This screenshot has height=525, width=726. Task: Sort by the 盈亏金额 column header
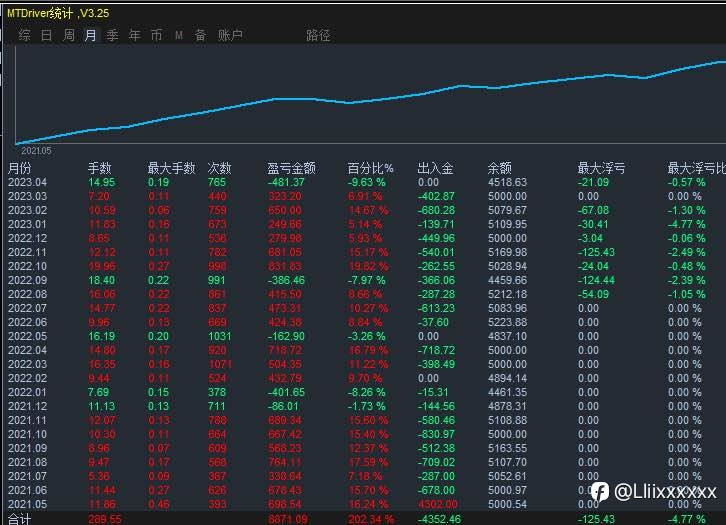[291, 169]
